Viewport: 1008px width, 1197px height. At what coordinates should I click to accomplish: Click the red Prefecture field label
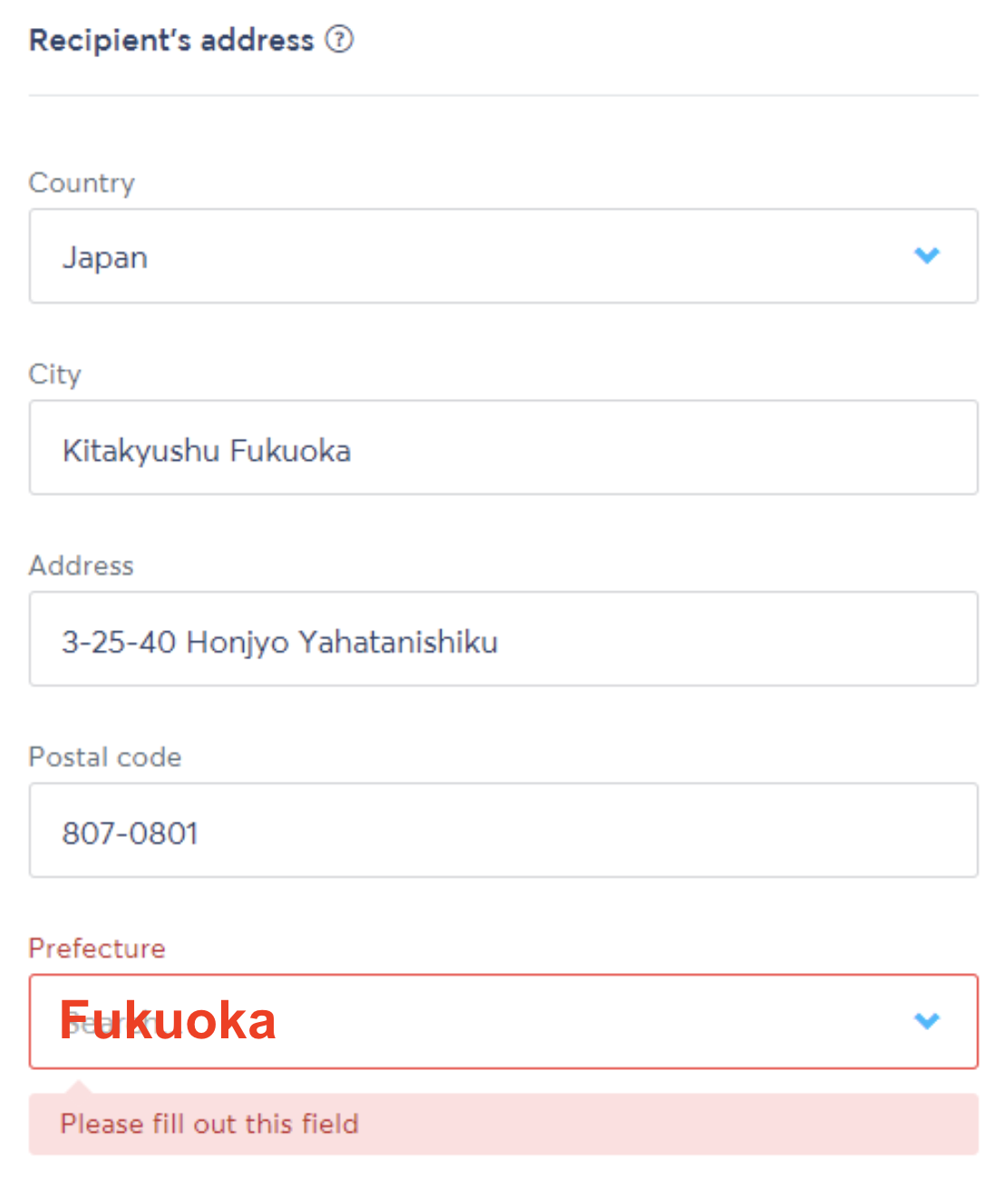pyautogui.click(x=97, y=949)
